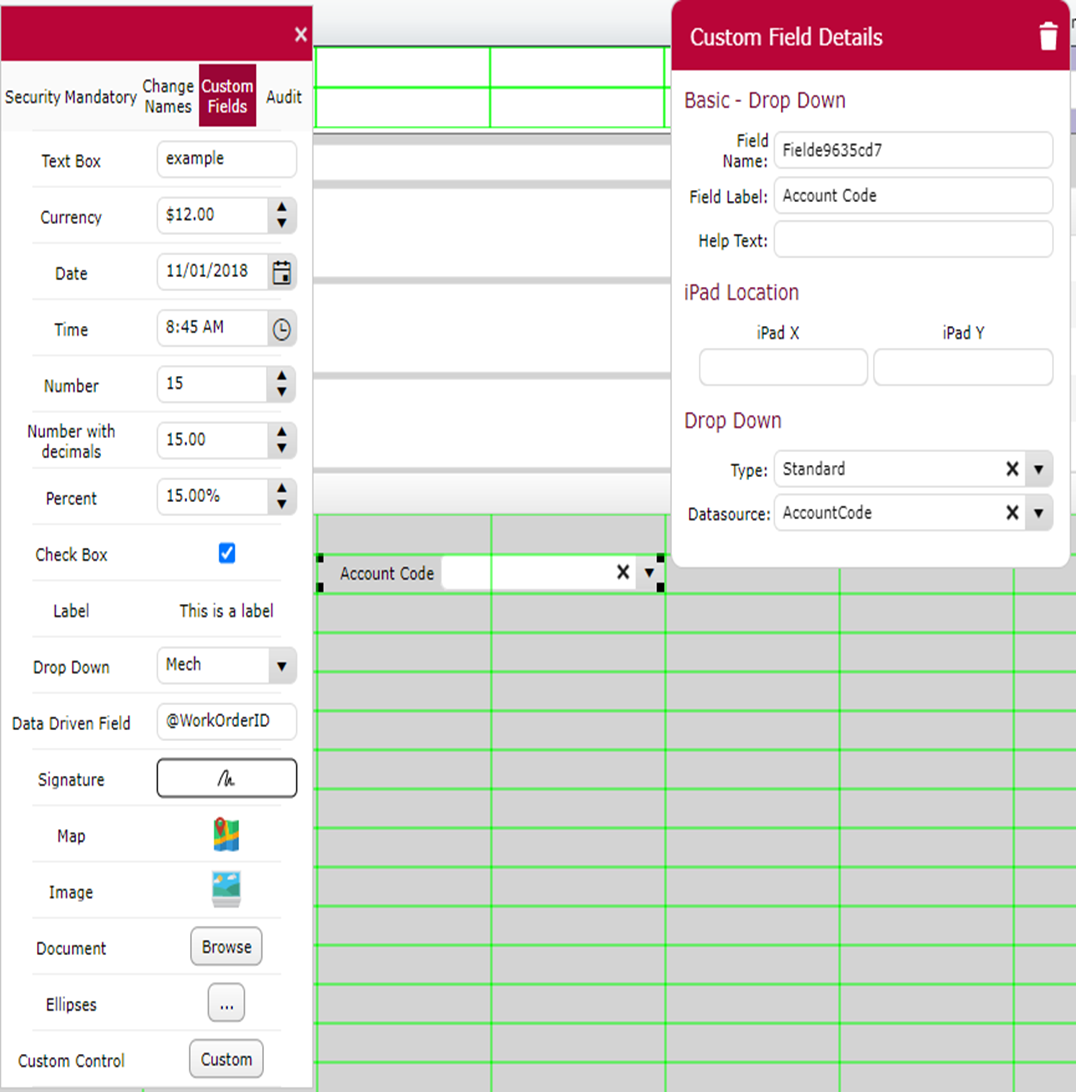Expand the Datasource dropdown arrow

click(x=1039, y=513)
